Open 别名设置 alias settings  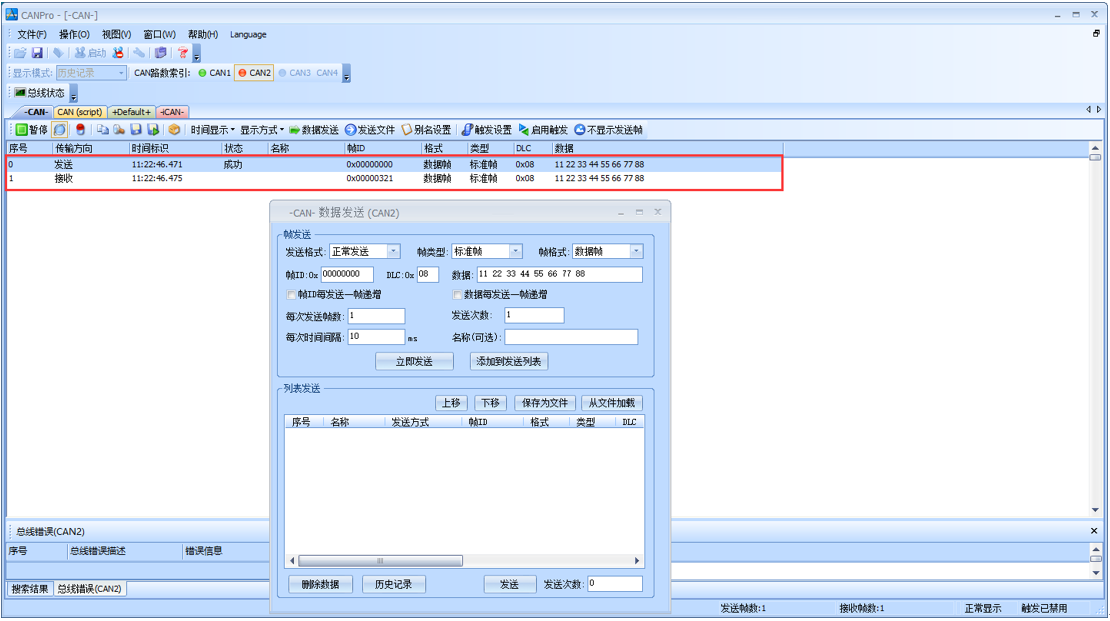point(426,130)
